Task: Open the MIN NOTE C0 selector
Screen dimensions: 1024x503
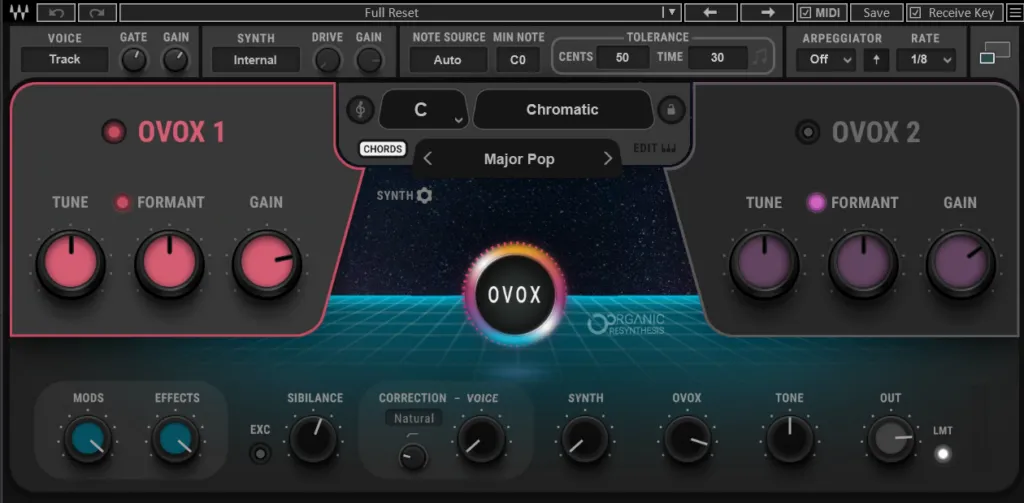Action: (x=518, y=60)
